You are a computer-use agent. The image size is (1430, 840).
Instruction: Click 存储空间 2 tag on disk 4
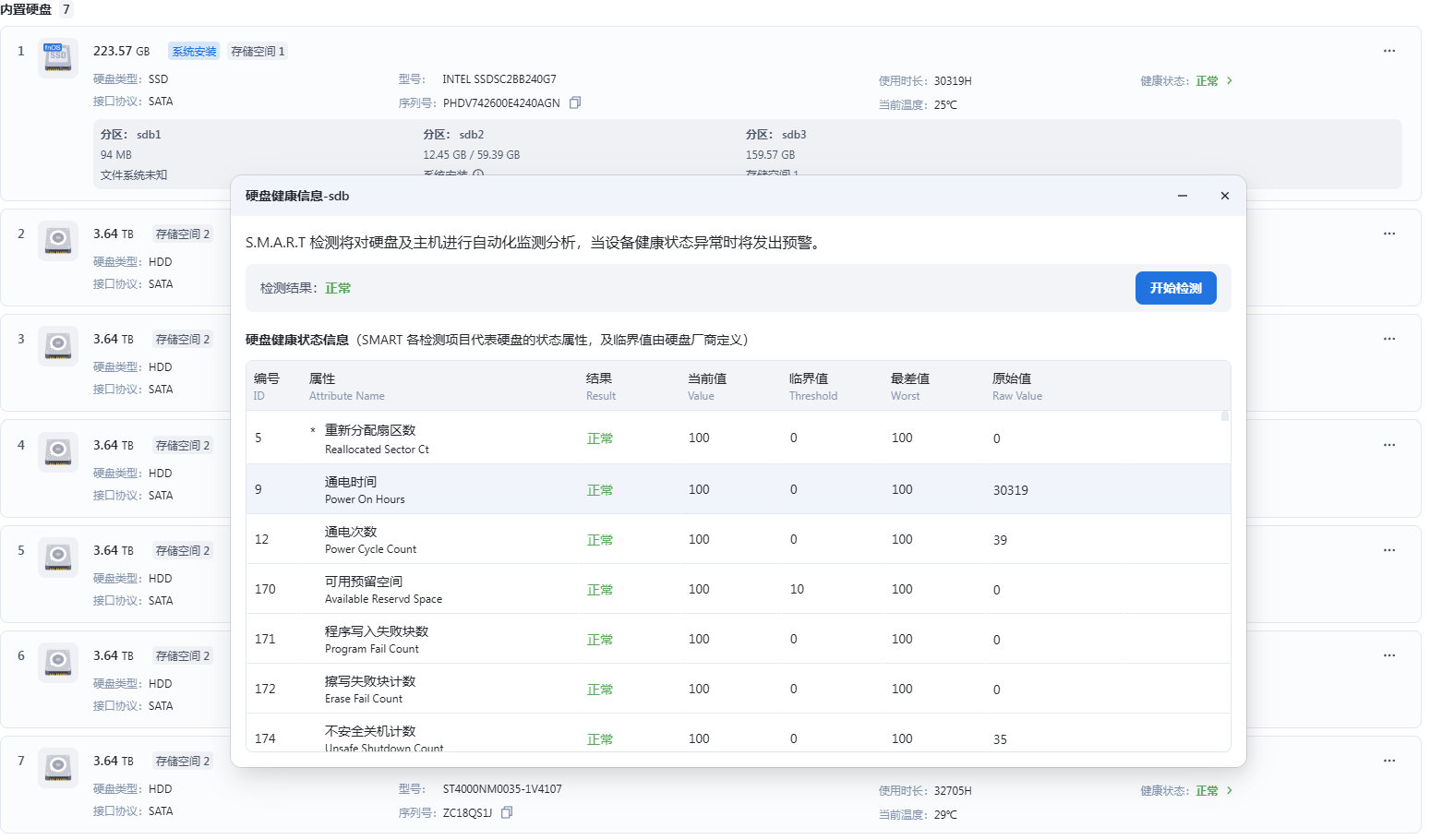pos(183,446)
